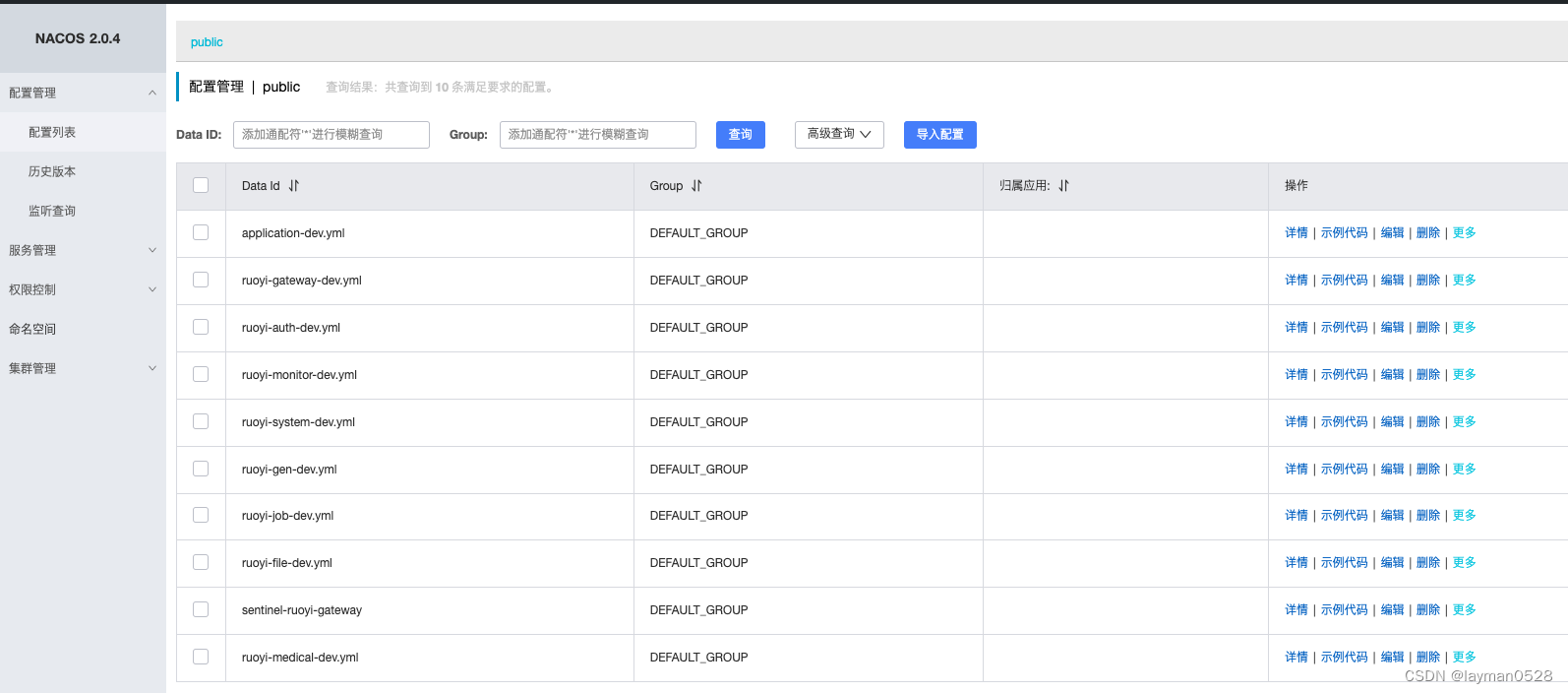Open 更多 menu for ruoyi-medical-dev.yml
The width and height of the screenshot is (1568, 693).
(1465, 658)
